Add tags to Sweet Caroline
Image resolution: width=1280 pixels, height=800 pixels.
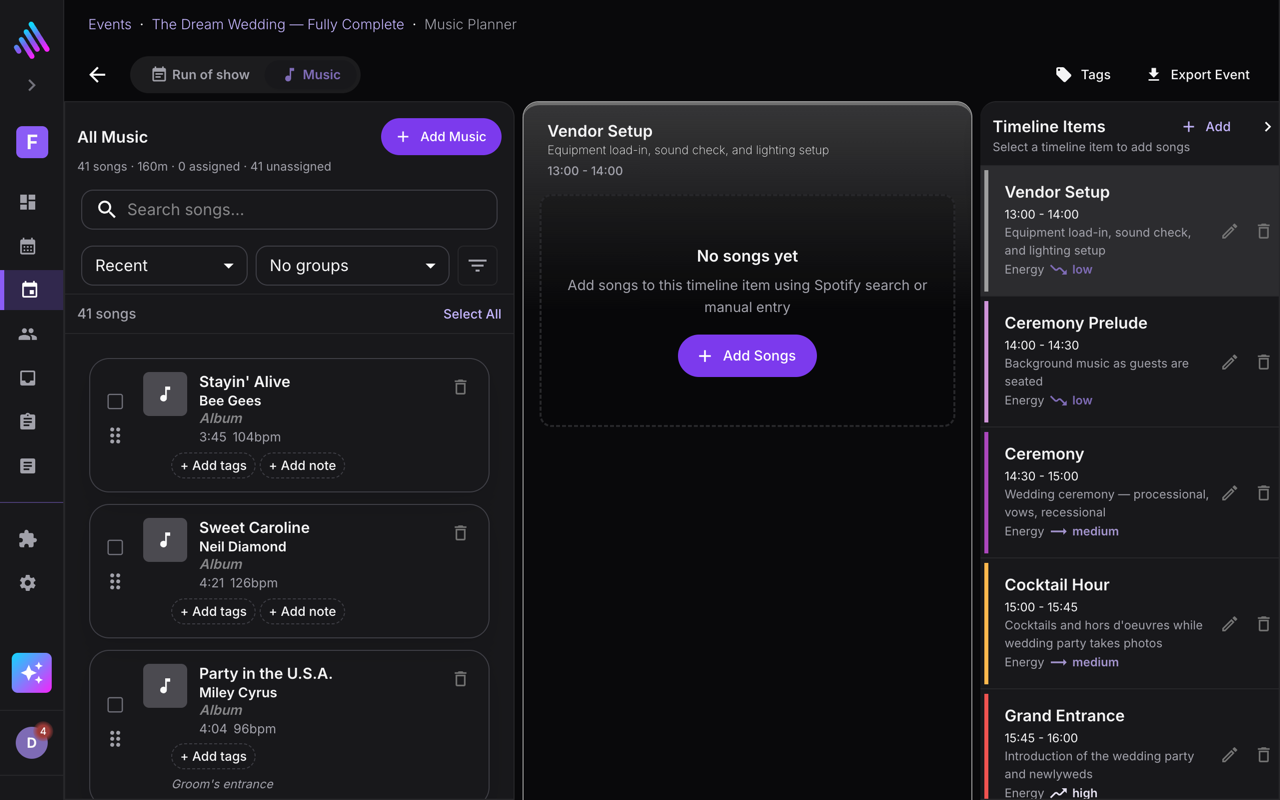[x=213, y=612]
